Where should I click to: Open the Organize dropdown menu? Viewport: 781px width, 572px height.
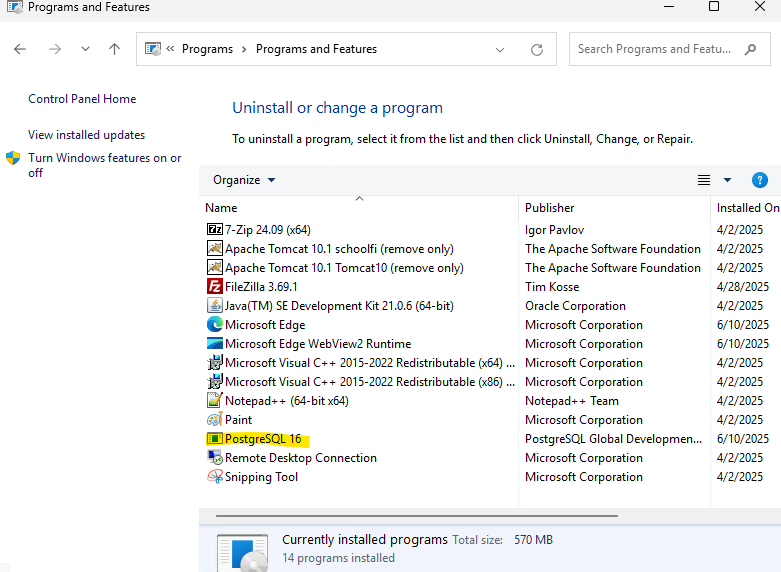tap(244, 180)
